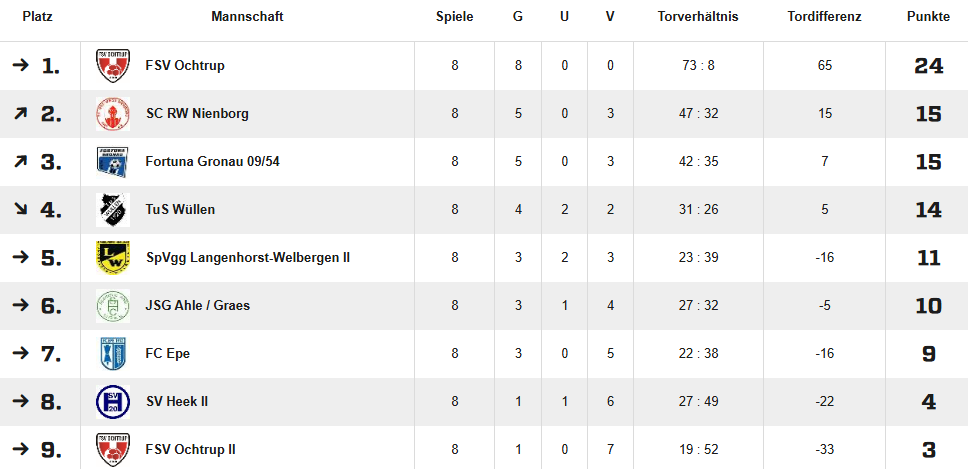
Task: Click the Tordifferenz column header
Action: [824, 17]
